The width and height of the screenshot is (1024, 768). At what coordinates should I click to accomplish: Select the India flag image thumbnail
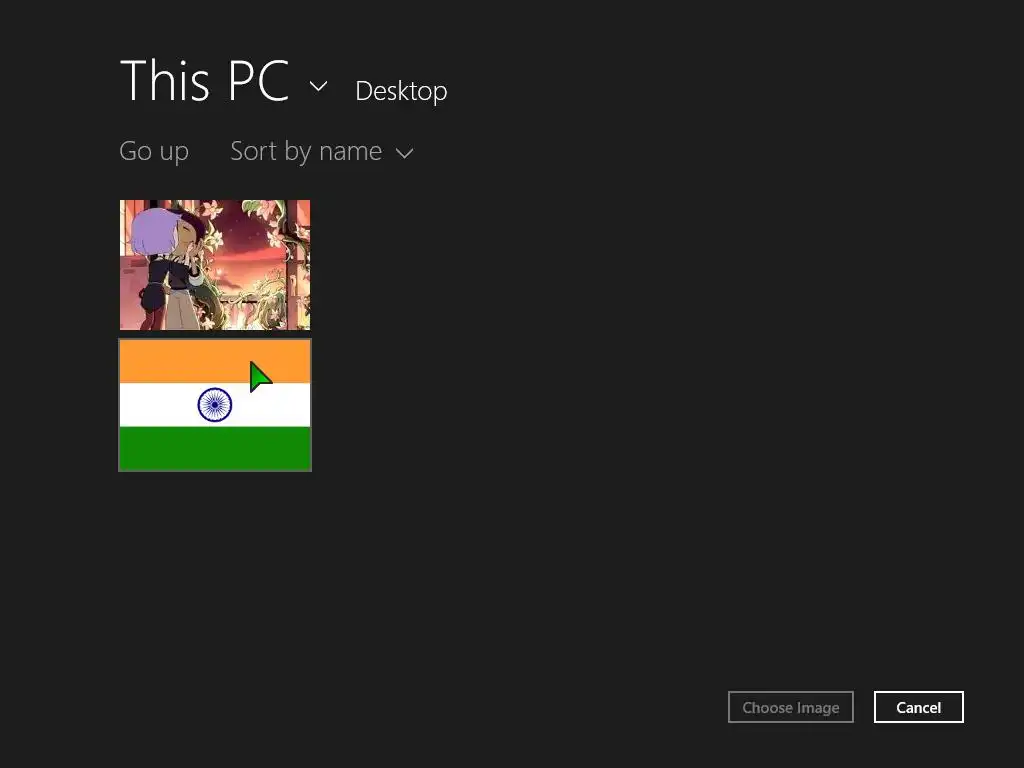tap(215, 405)
